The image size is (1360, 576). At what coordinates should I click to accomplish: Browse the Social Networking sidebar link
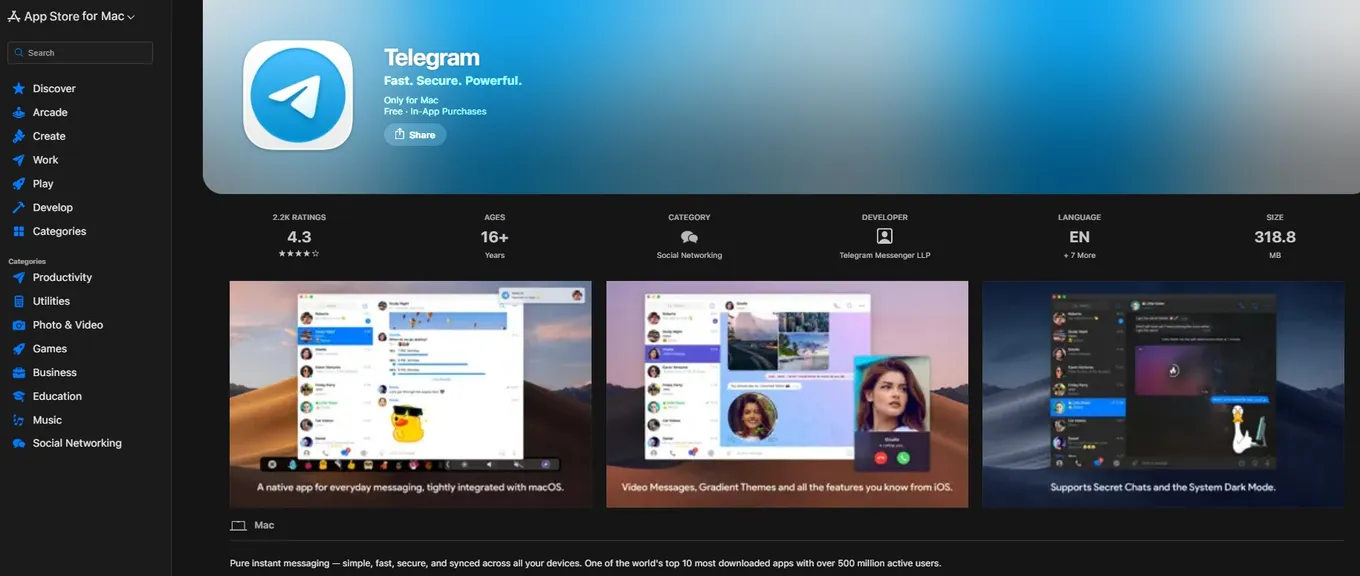[77, 444]
